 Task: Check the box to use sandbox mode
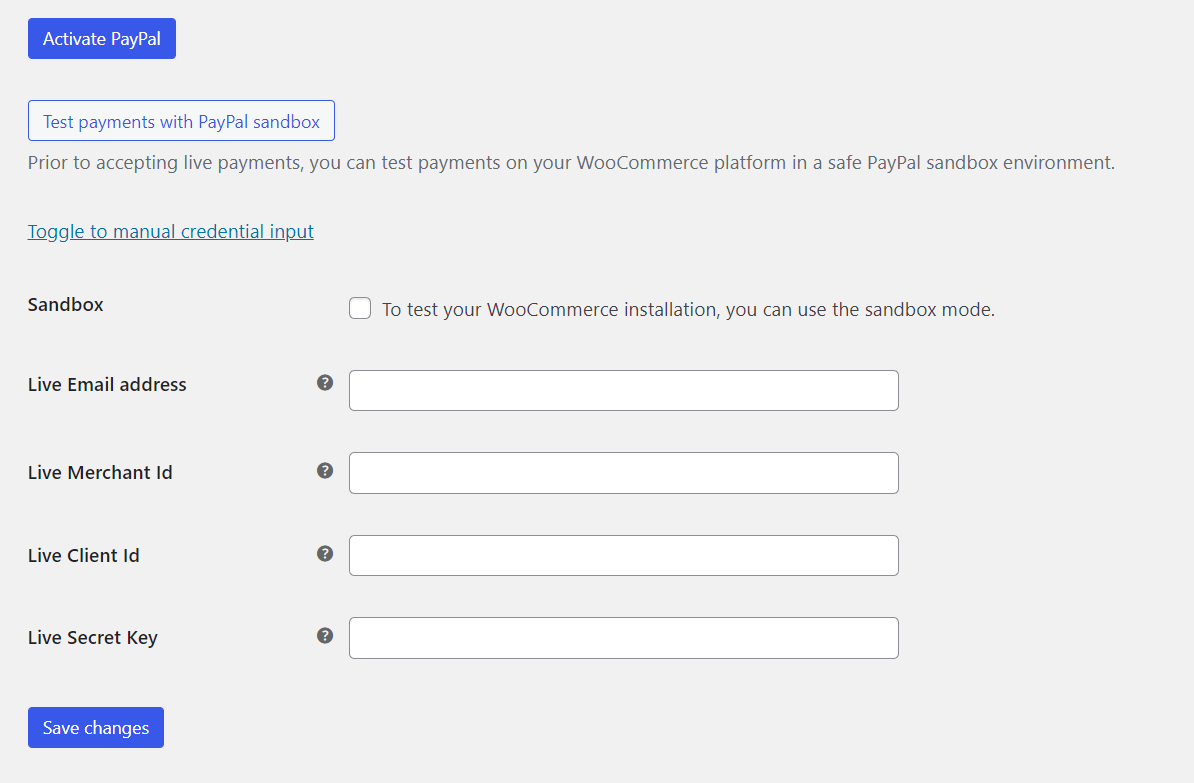[x=359, y=308]
